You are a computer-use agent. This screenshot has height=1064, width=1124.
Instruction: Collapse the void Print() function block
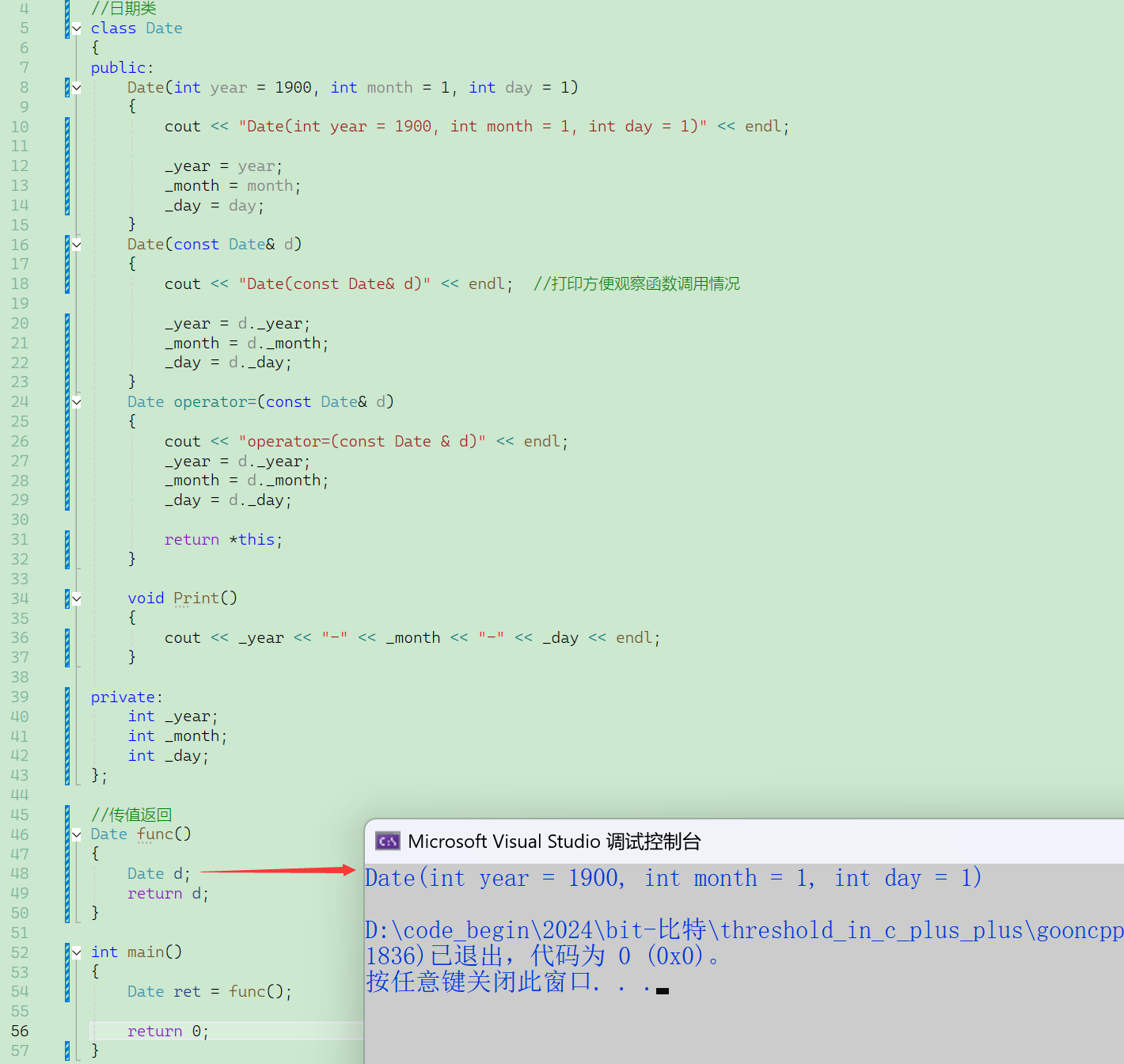click(77, 598)
